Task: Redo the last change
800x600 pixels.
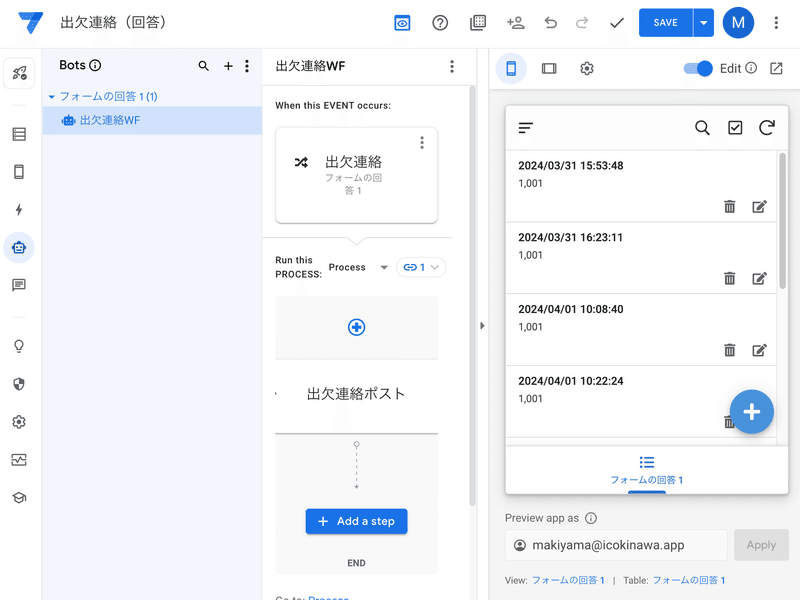Action: [582, 22]
